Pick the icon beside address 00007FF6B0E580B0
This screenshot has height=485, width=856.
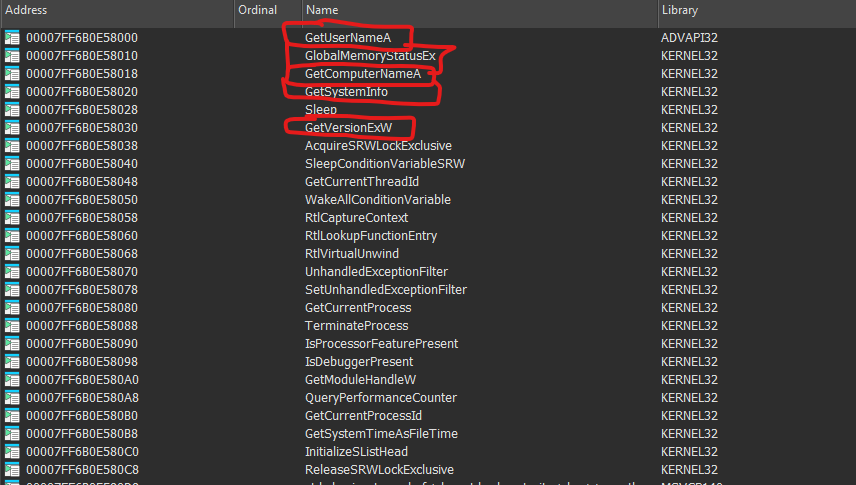[12, 416]
